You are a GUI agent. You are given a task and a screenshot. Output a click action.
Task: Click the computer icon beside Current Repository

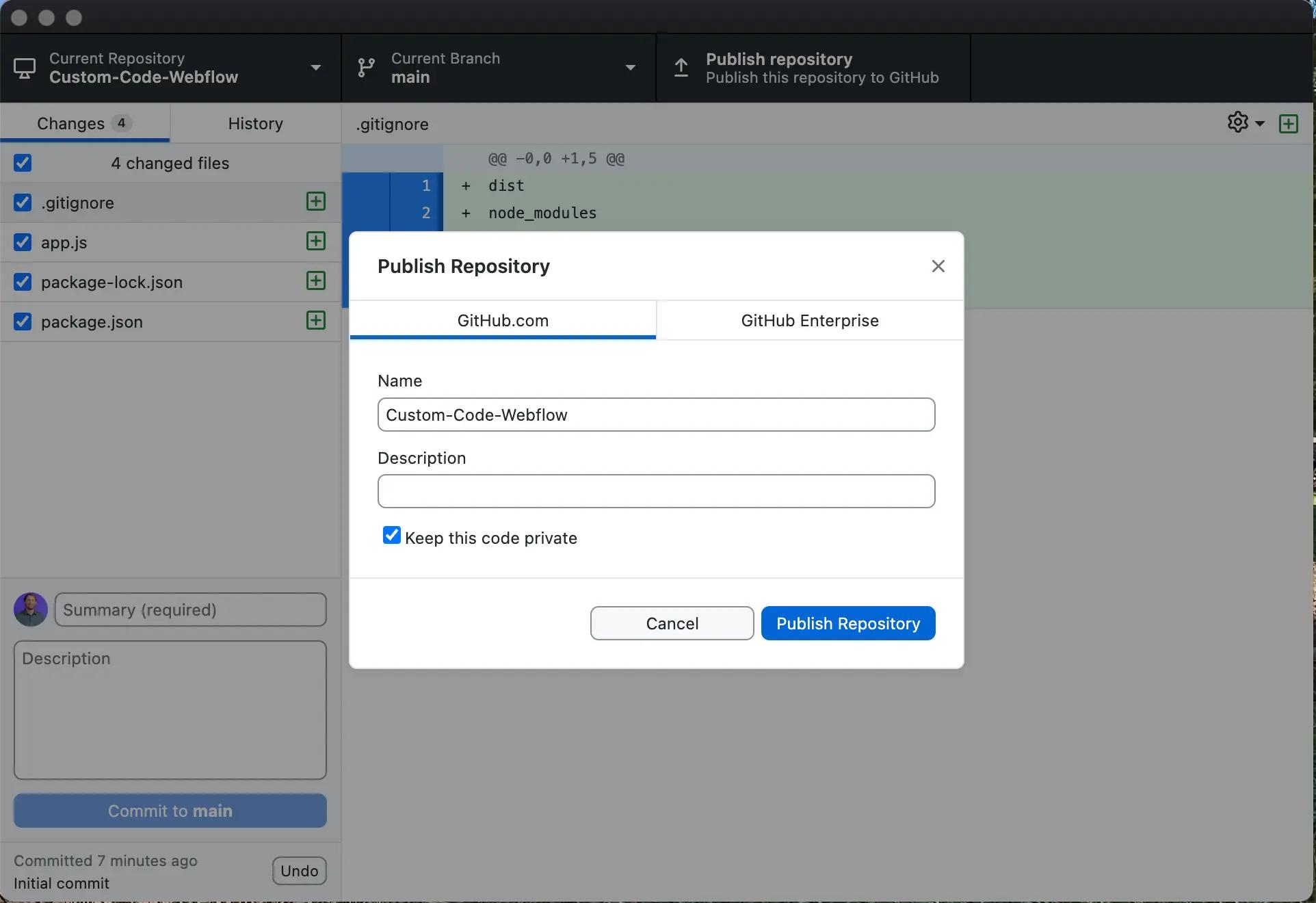(x=25, y=68)
